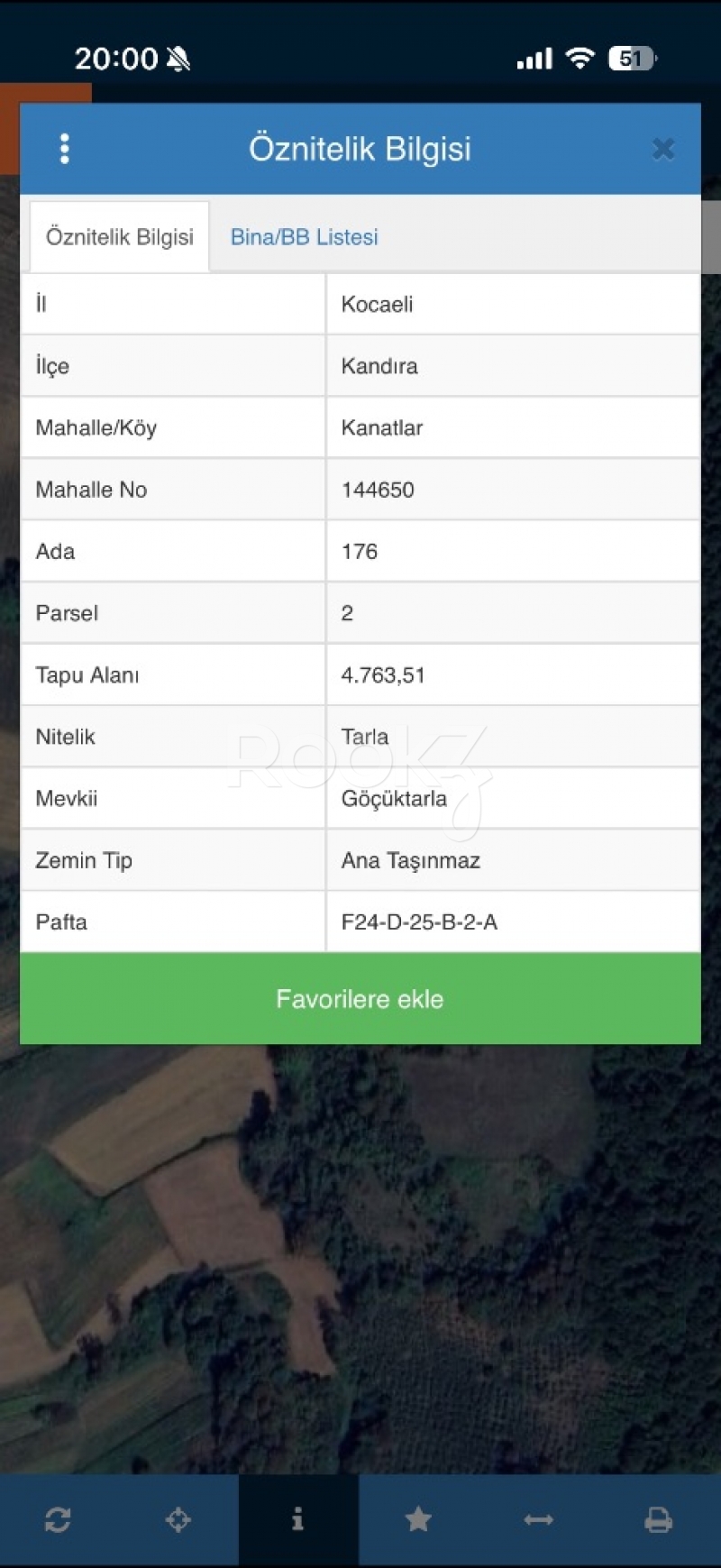Tap the info icon in bottom bar
The image size is (721, 1568).
298,1519
